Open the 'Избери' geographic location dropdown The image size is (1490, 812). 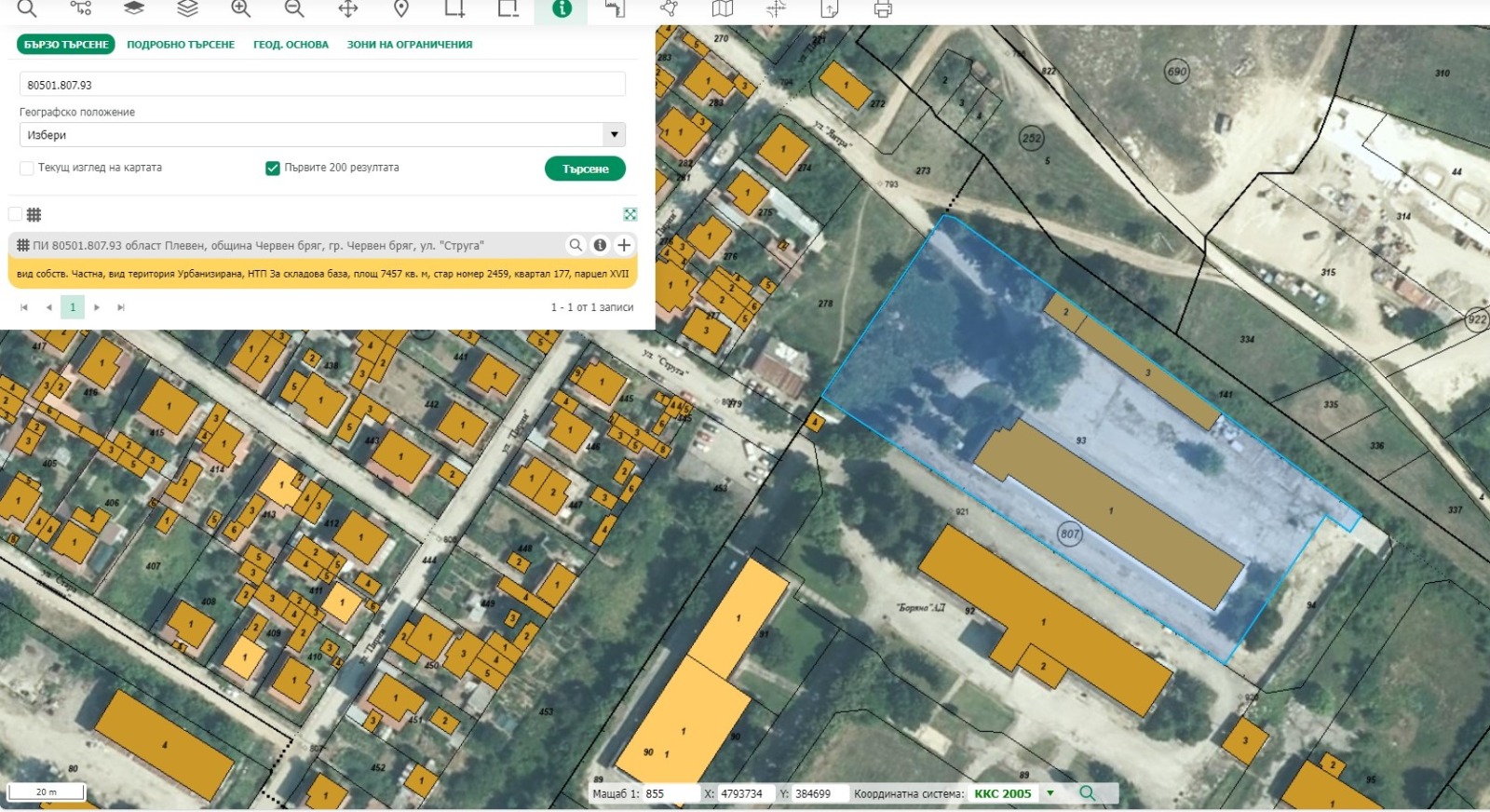click(x=322, y=135)
